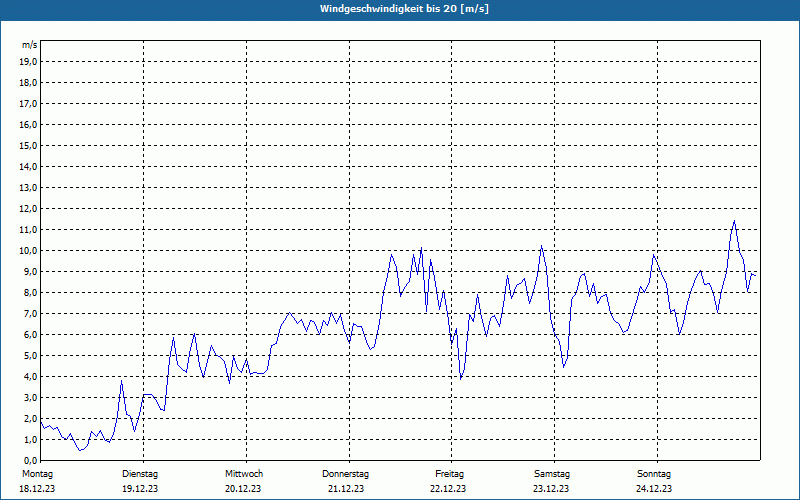The width and height of the screenshot is (800, 500).
Task: Click the 18.12.23 date label
Action: 37,489
